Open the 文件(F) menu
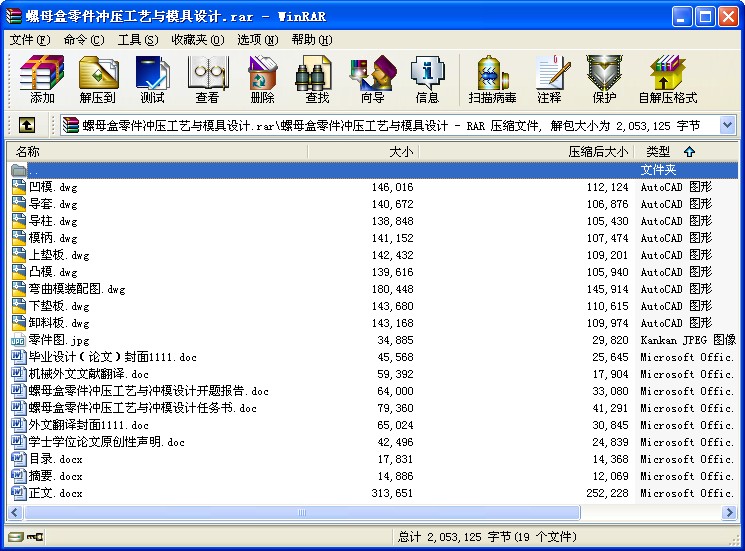The height and width of the screenshot is (551, 745). [x=30, y=40]
